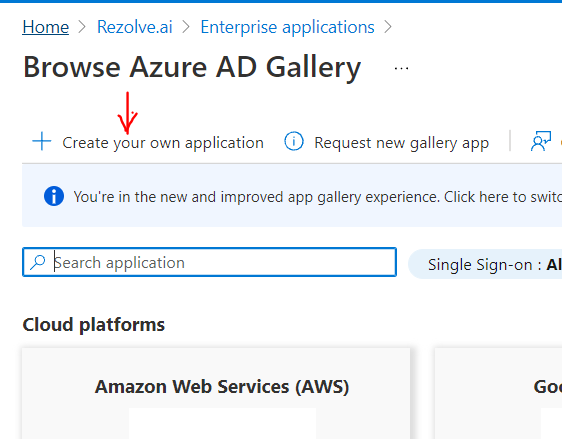Focus the Search application field
Image resolution: width=562 pixels, height=439 pixels.
209,262
